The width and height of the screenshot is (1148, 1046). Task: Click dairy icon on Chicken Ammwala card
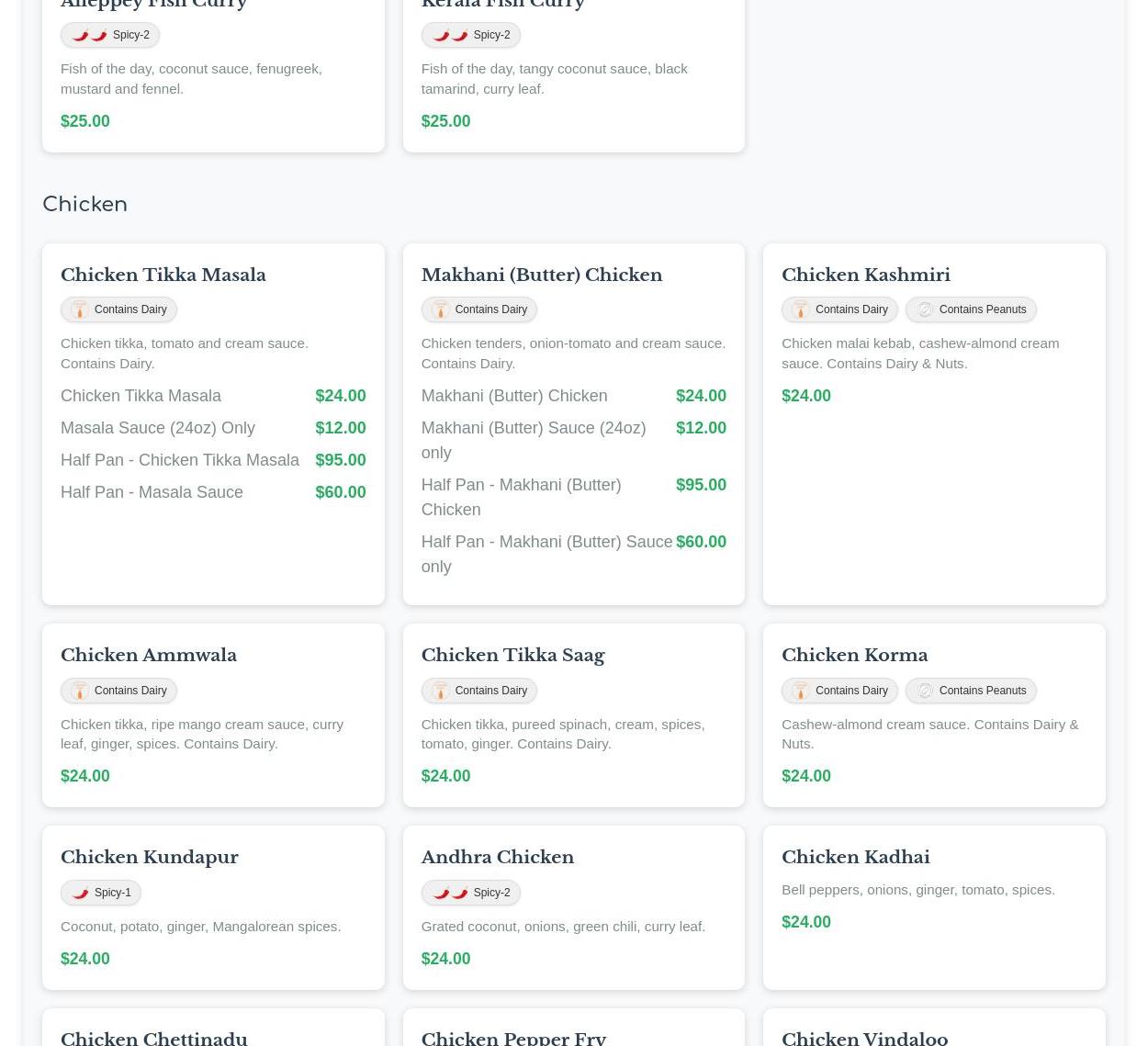point(80,691)
